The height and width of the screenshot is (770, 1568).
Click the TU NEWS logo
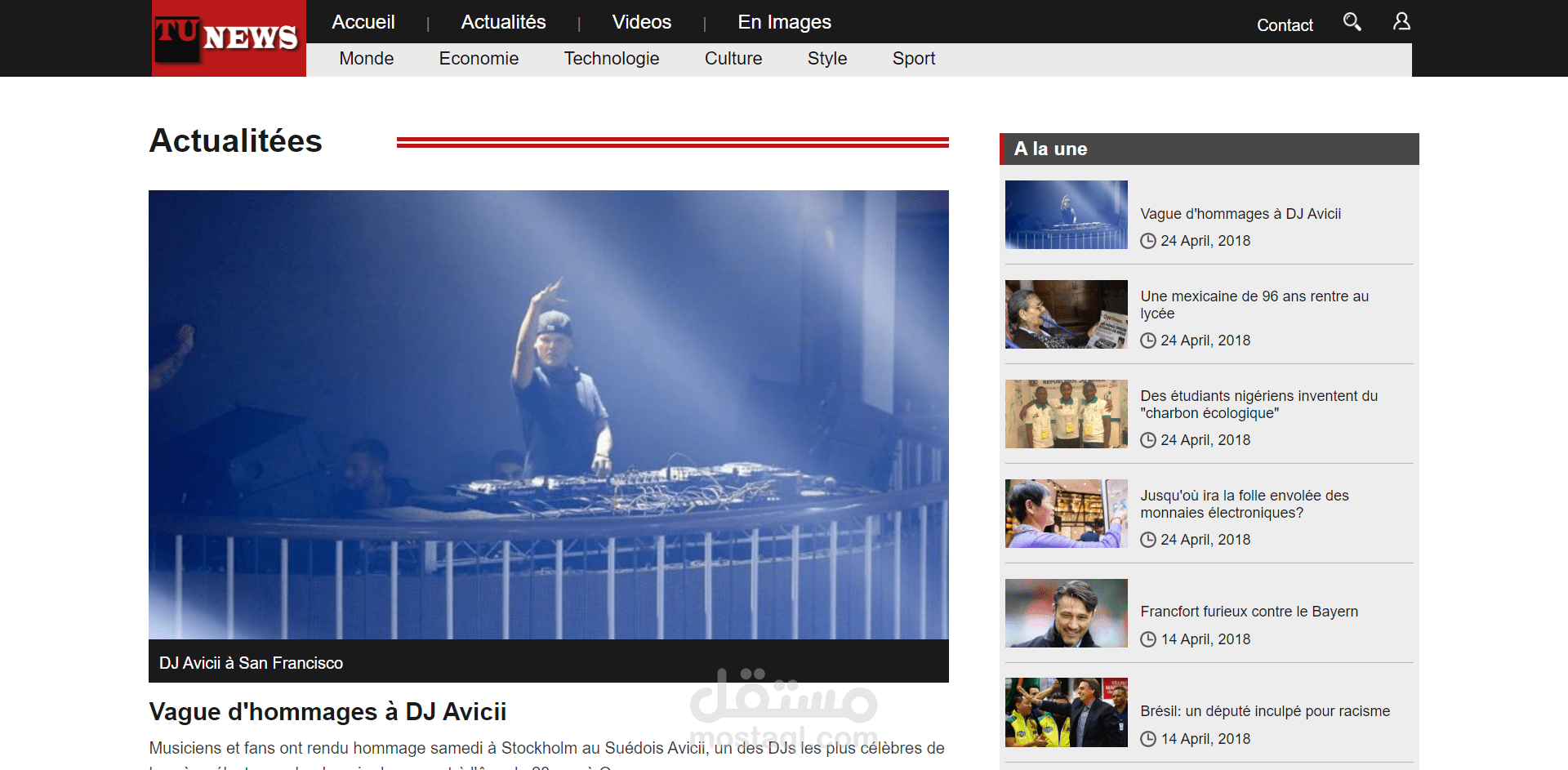pyautogui.click(x=229, y=38)
